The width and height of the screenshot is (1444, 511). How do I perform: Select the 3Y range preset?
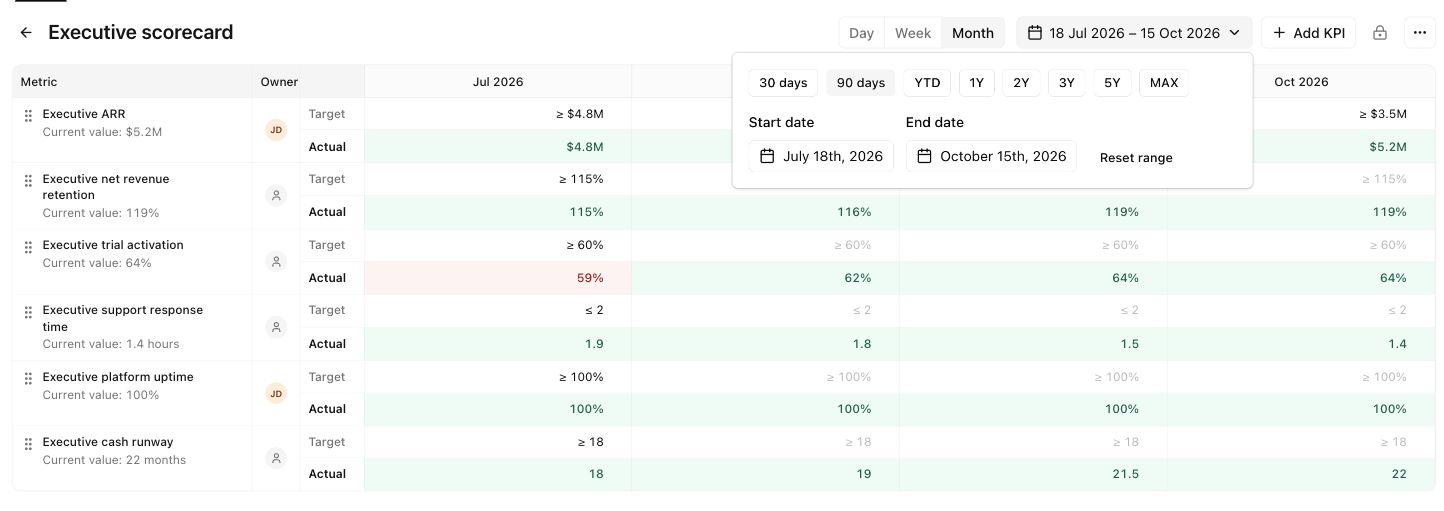click(1067, 83)
